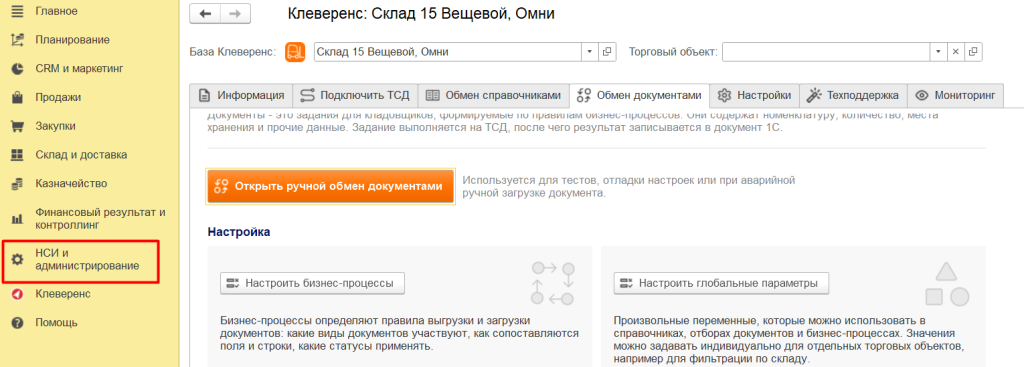This screenshot has width=1024, height=367.
Task: Click the Помощь question mark icon
Action: click(18, 323)
